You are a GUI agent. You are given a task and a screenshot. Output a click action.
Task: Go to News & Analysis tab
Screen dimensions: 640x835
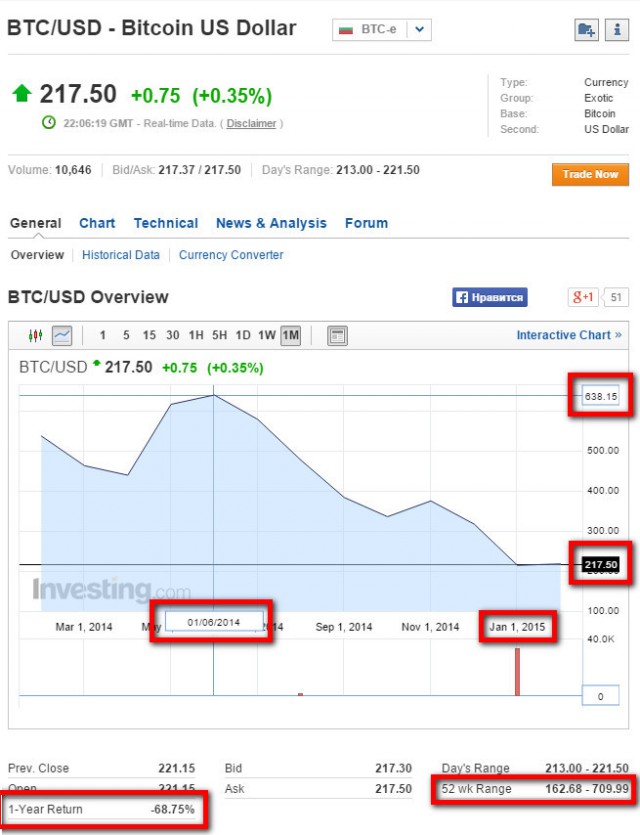271,223
